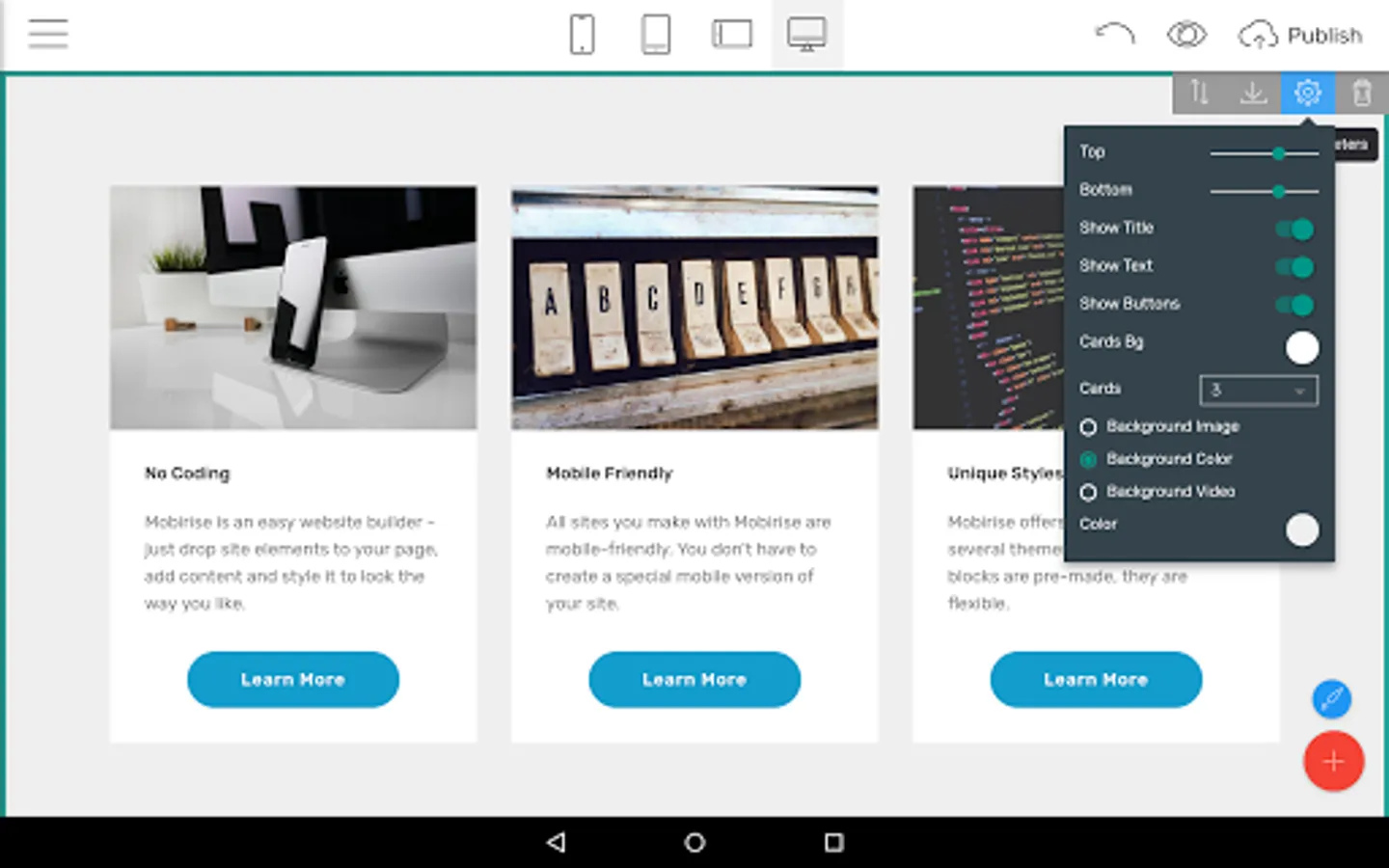Tap the Android back button
1389x868 pixels.
pyautogui.click(x=556, y=842)
